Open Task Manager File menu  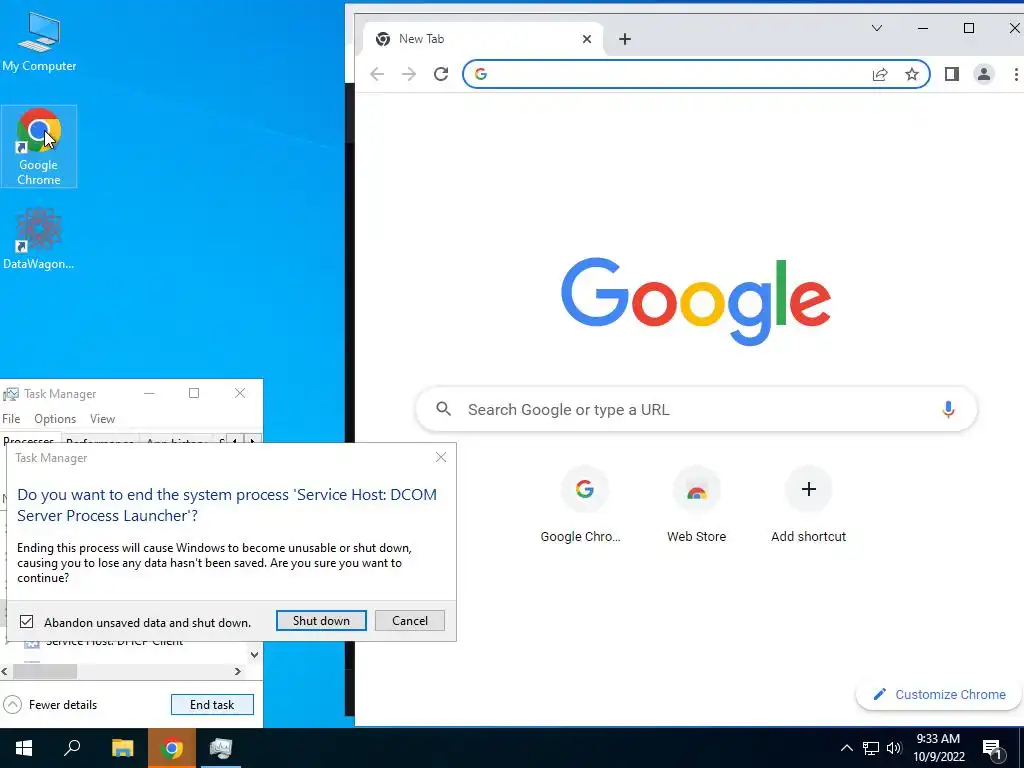click(11, 419)
